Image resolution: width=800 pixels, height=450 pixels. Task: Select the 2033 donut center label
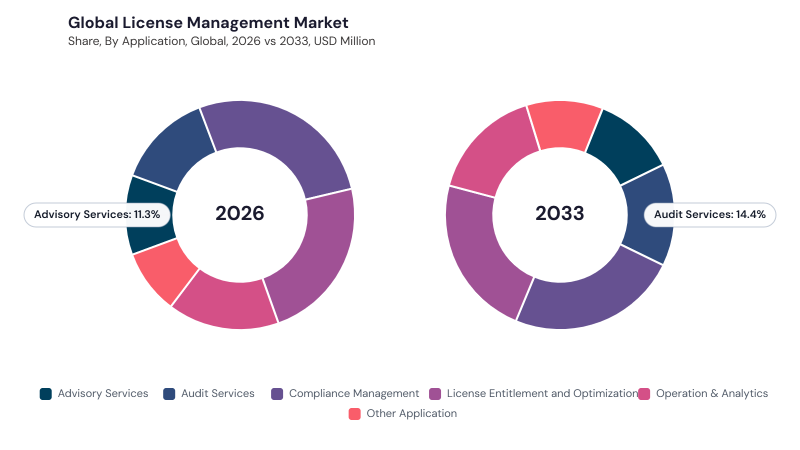click(560, 213)
